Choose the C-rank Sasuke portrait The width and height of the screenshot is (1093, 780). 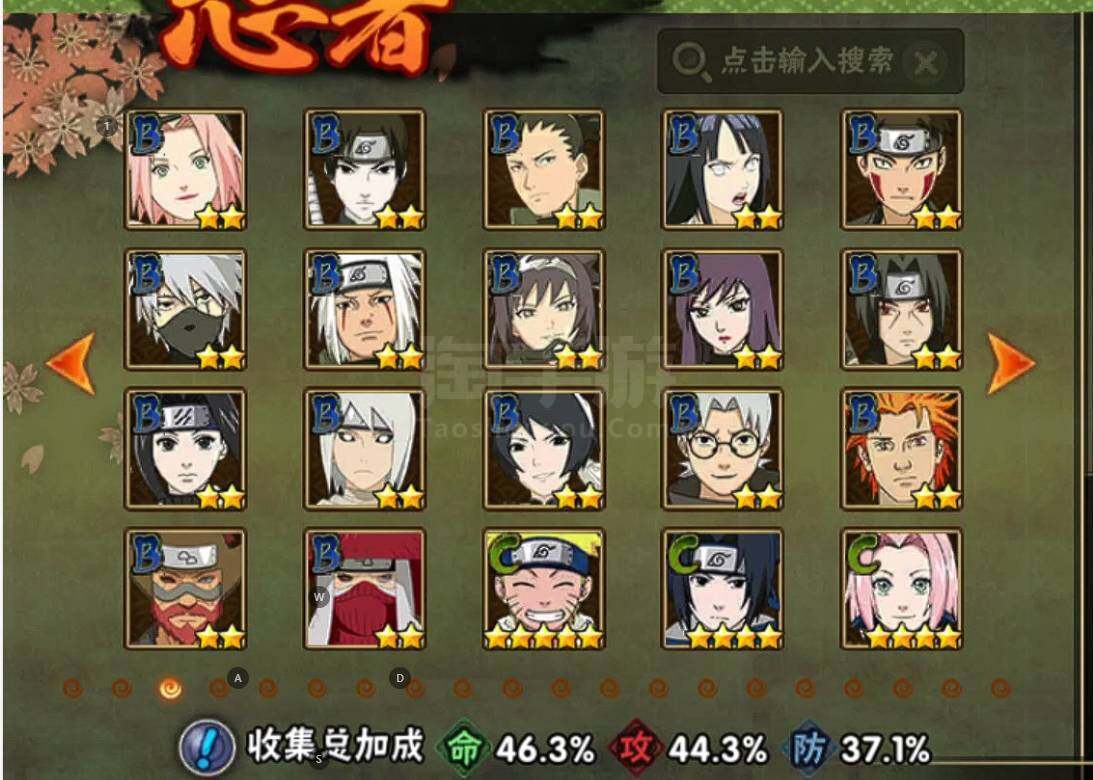pyautogui.click(x=723, y=589)
